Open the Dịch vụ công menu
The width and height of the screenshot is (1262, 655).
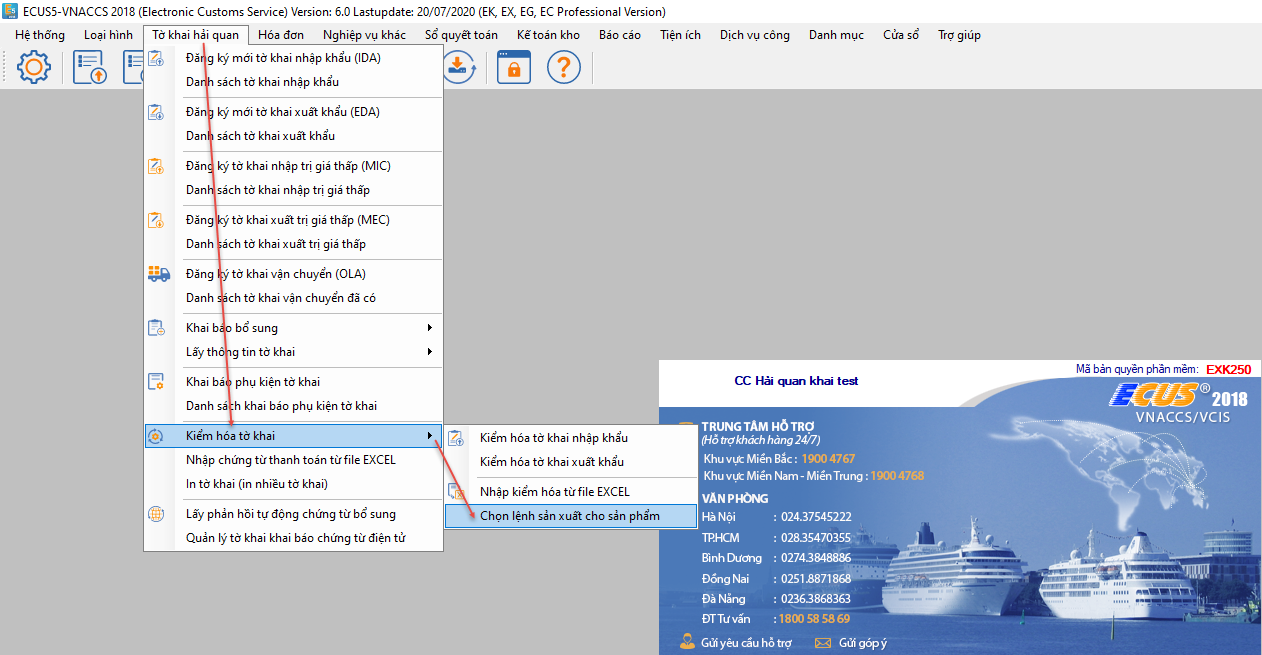point(755,35)
